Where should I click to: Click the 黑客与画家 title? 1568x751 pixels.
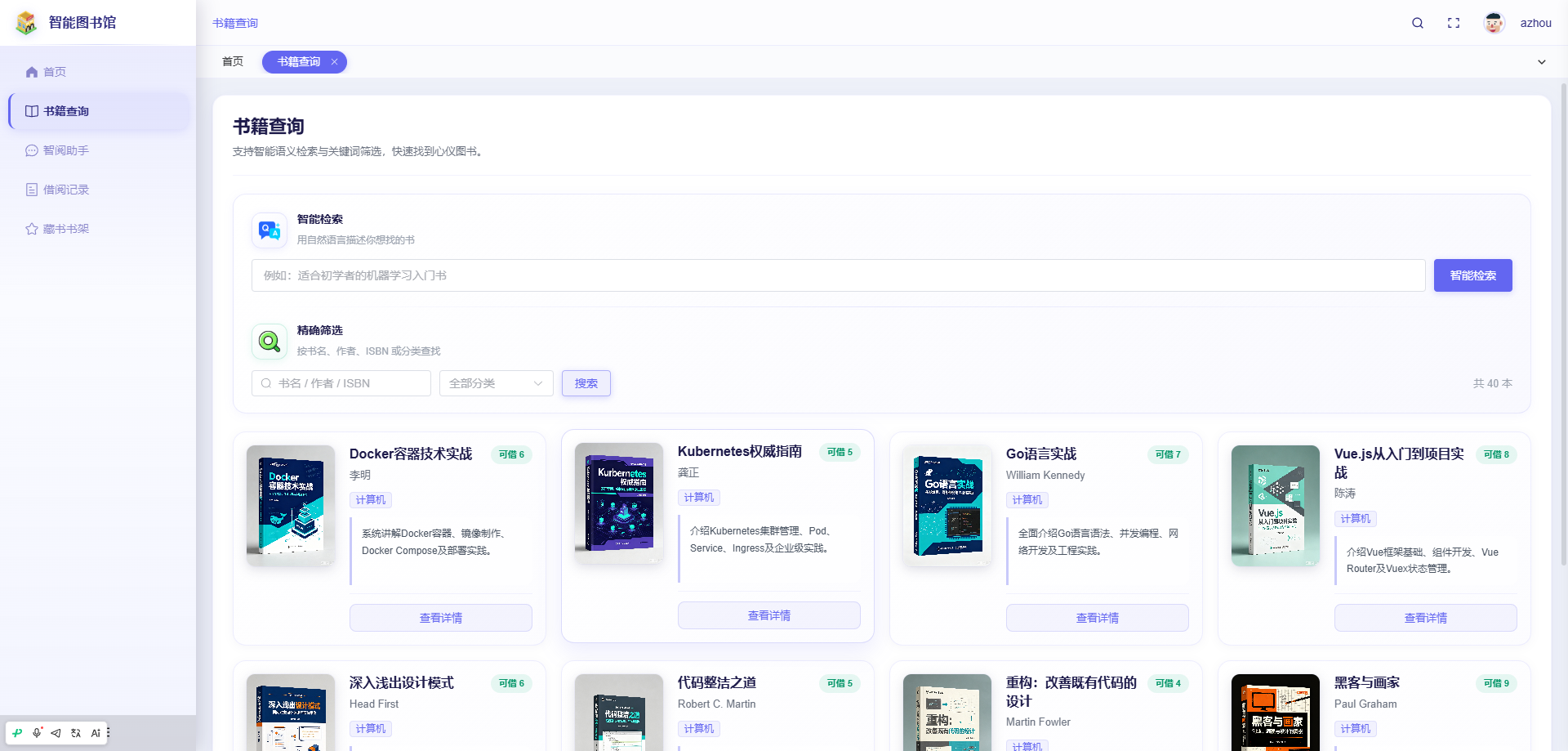click(1367, 683)
